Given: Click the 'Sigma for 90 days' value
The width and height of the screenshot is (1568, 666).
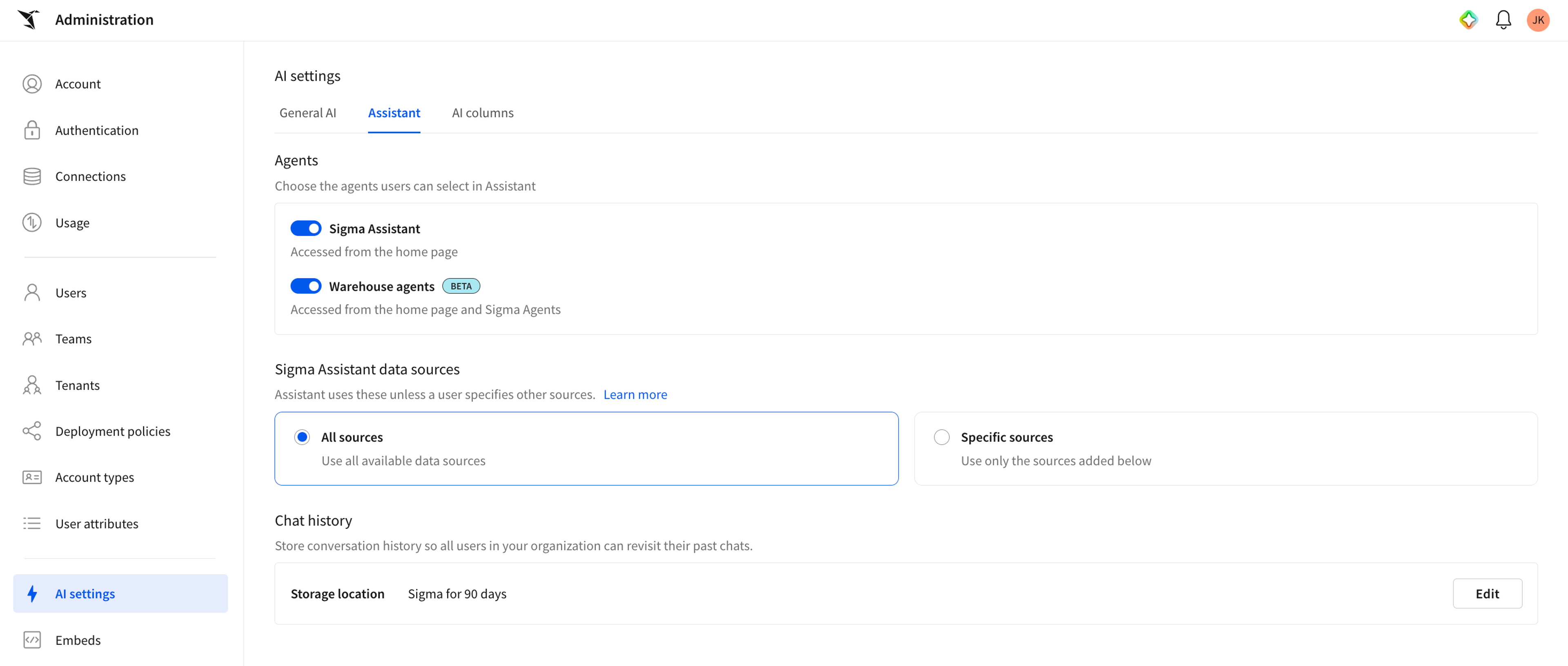Looking at the screenshot, I should click(x=457, y=594).
